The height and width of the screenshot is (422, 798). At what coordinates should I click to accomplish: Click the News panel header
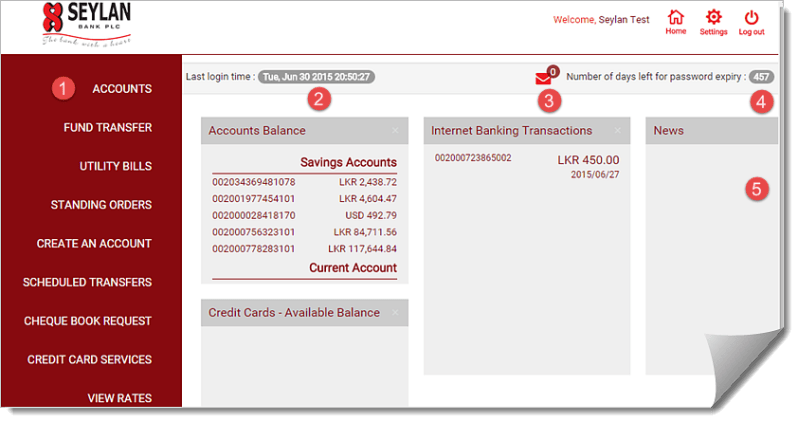[711, 131]
